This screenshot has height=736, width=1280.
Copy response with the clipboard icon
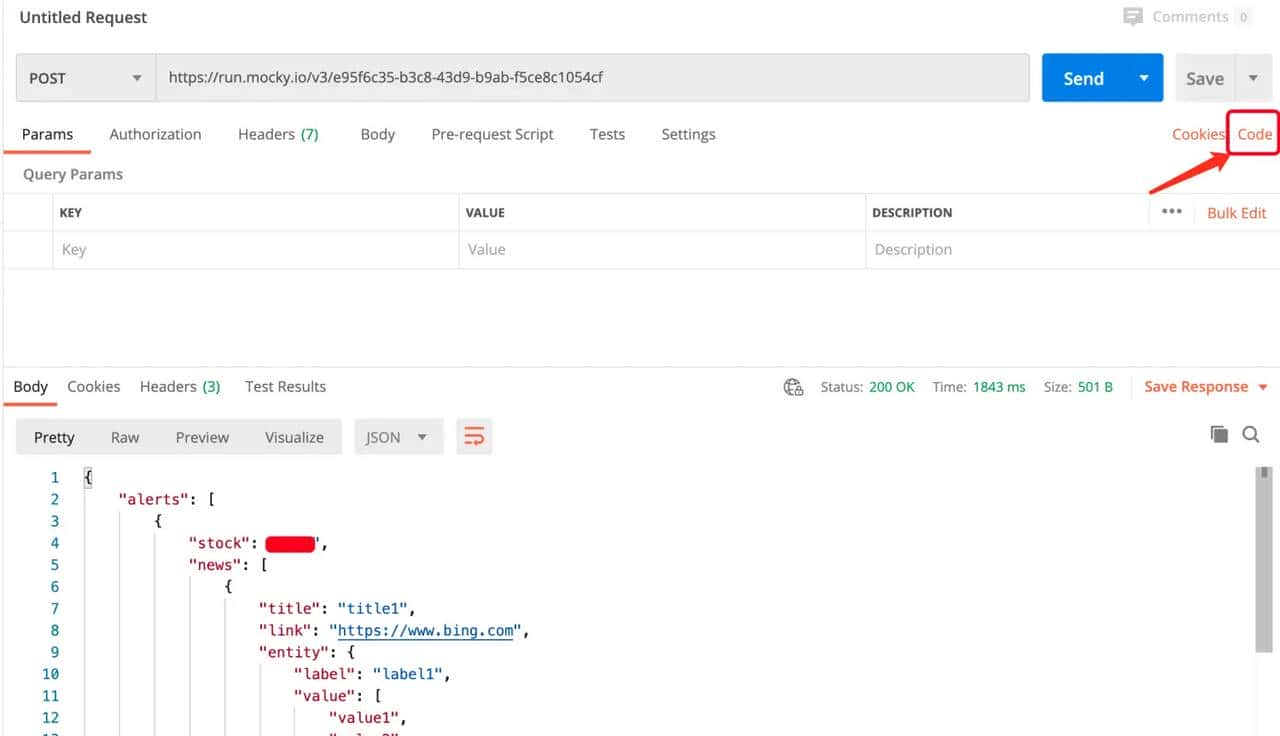[1218, 434]
